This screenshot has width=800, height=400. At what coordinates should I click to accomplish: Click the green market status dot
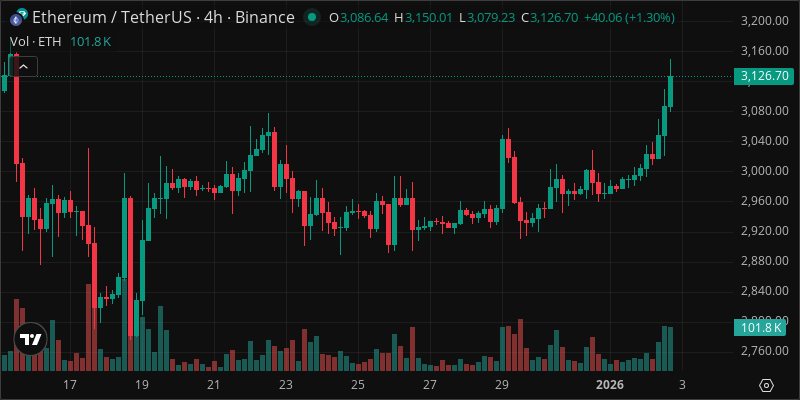311,18
